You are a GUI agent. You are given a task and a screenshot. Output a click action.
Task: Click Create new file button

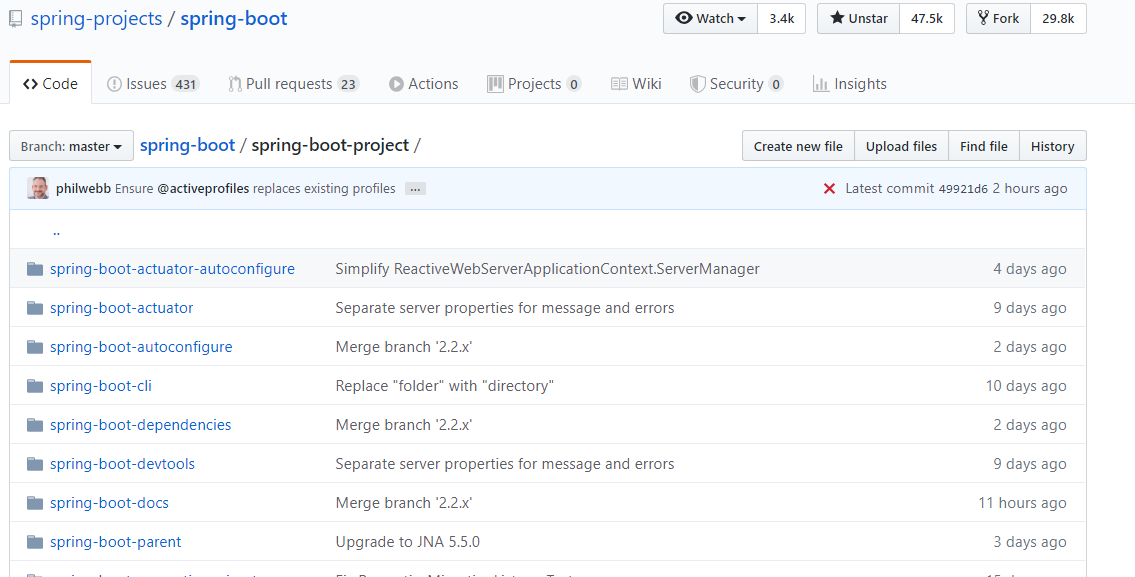click(x=797, y=145)
